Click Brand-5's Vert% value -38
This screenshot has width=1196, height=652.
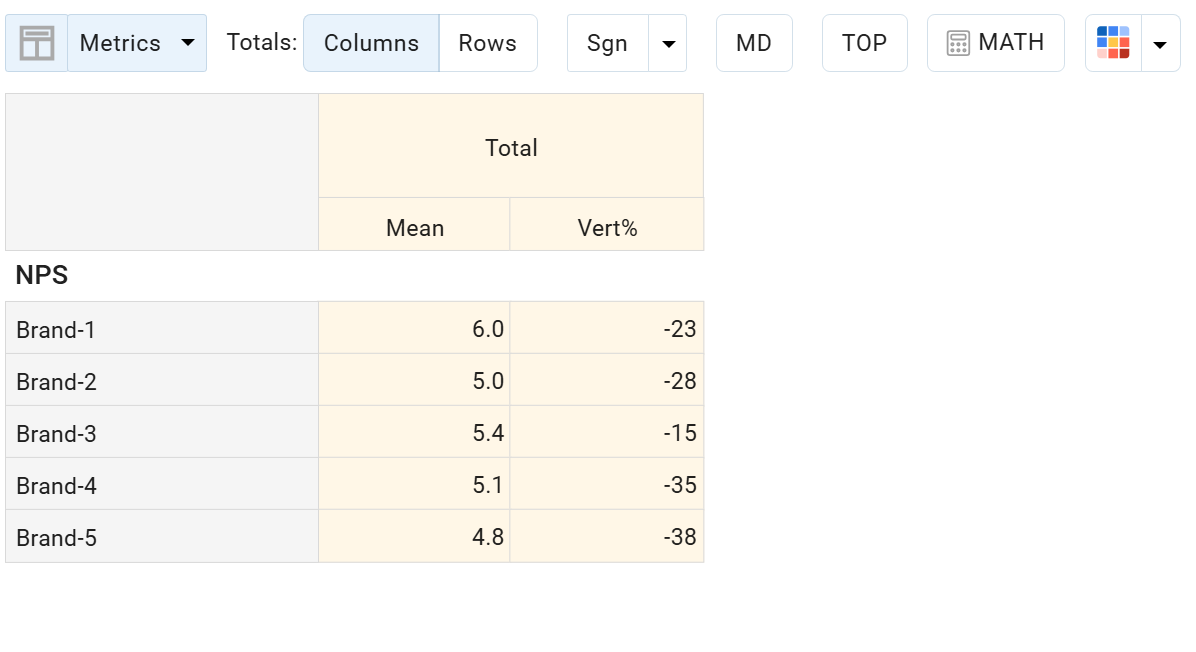(x=681, y=537)
